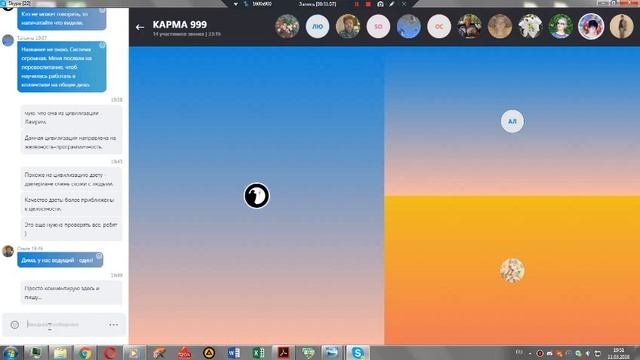Select the blue sky participant avatar
The width and height of the screenshot is (640, 360).
[x=409, y=27]
